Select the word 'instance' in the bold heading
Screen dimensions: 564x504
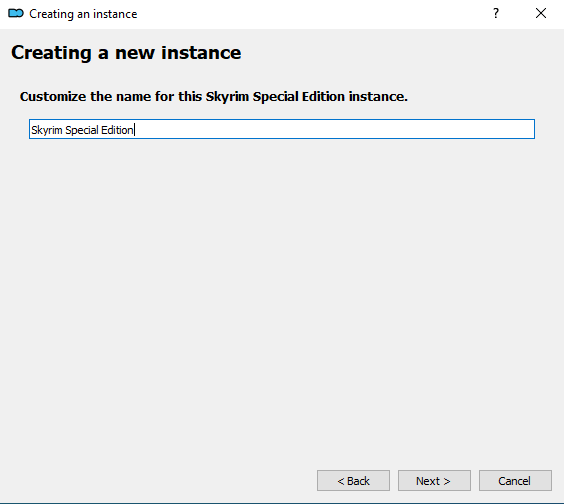click(201, 53)
